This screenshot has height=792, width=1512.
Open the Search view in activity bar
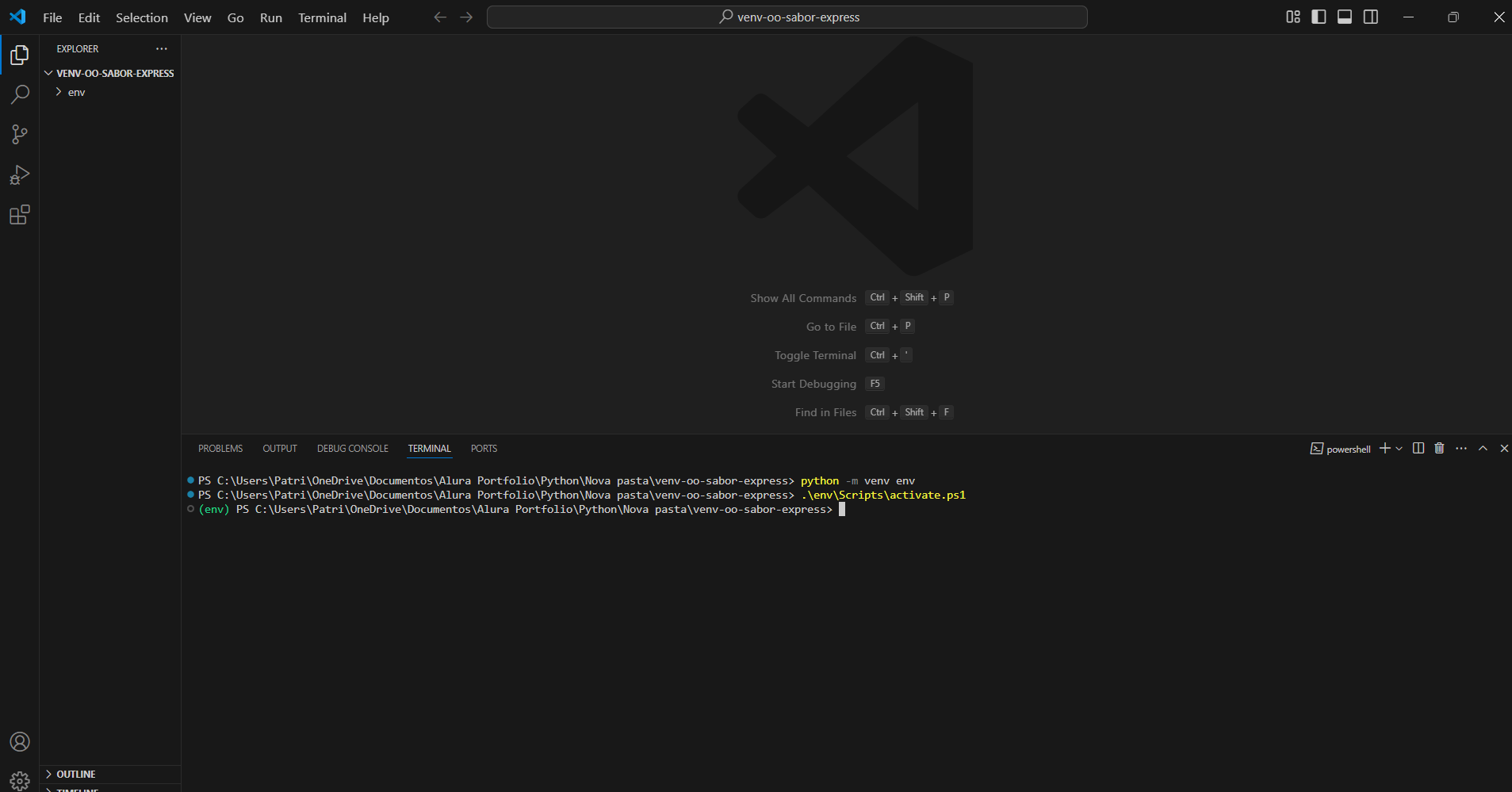20,95
